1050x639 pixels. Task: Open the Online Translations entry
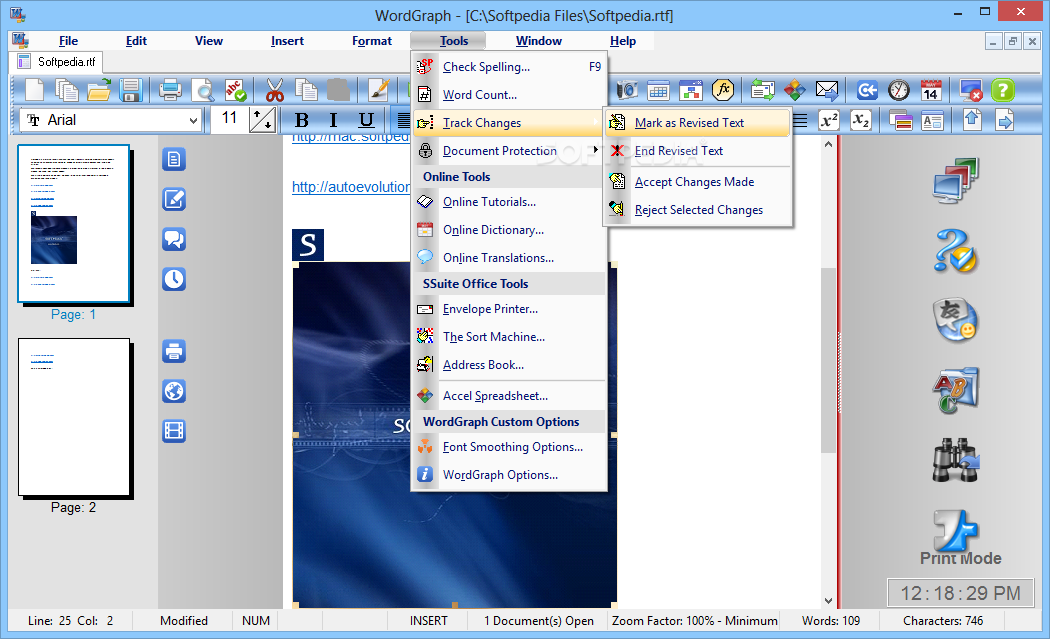pos(509,258)
